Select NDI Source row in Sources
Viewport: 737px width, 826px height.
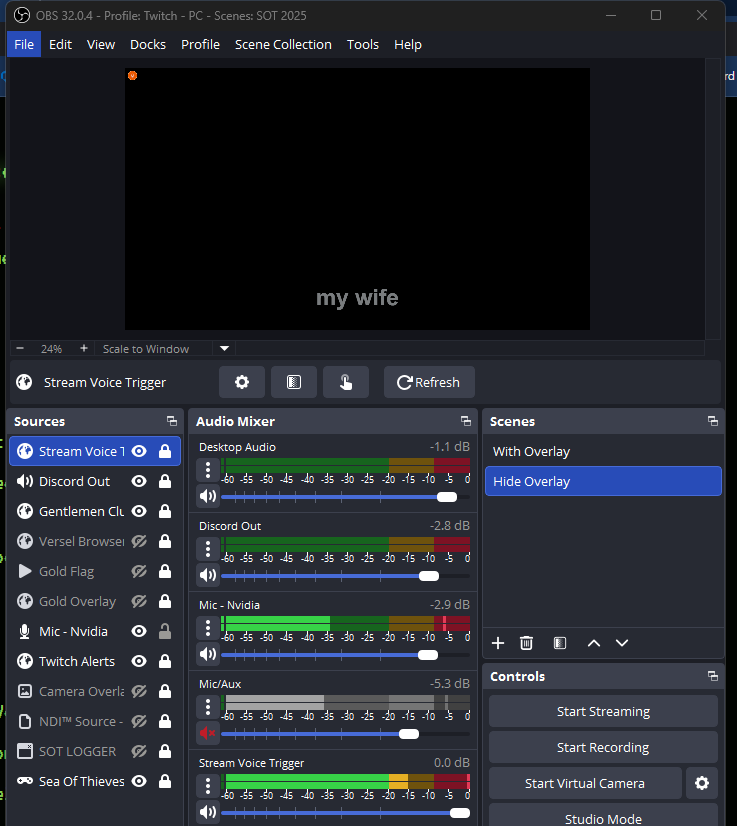point(95,722)
